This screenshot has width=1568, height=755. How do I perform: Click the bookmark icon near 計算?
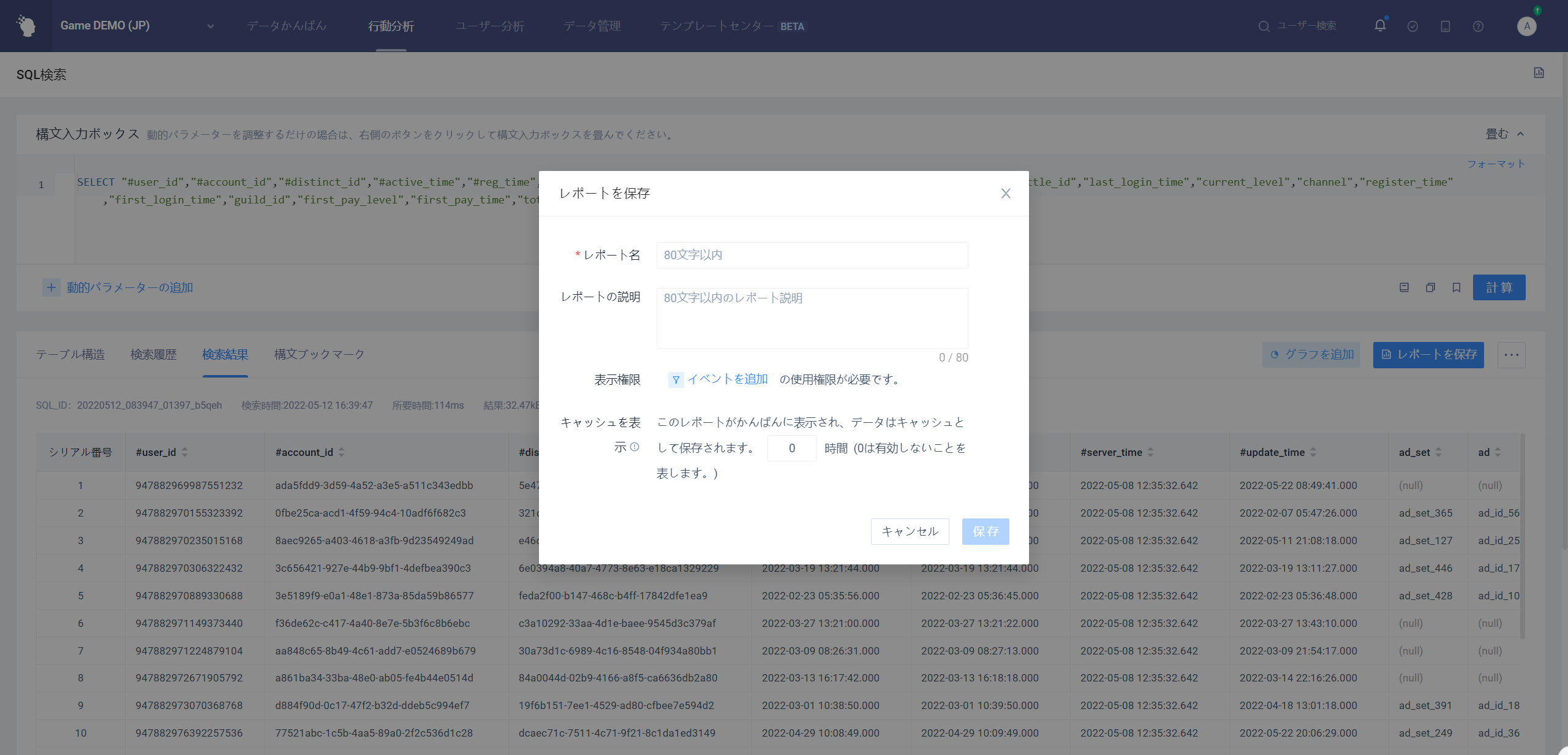[x=1457, y=287]
